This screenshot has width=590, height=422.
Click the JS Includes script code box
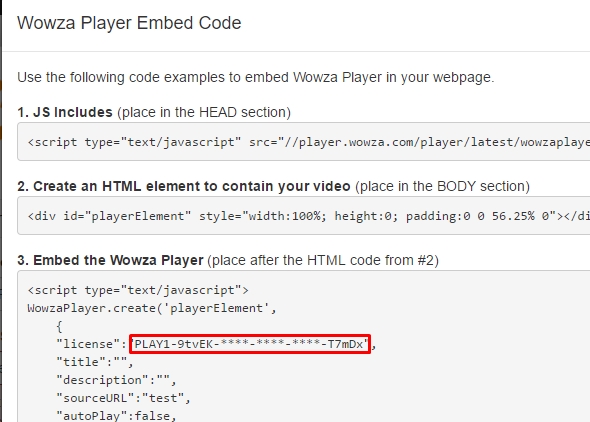[303, 142]
